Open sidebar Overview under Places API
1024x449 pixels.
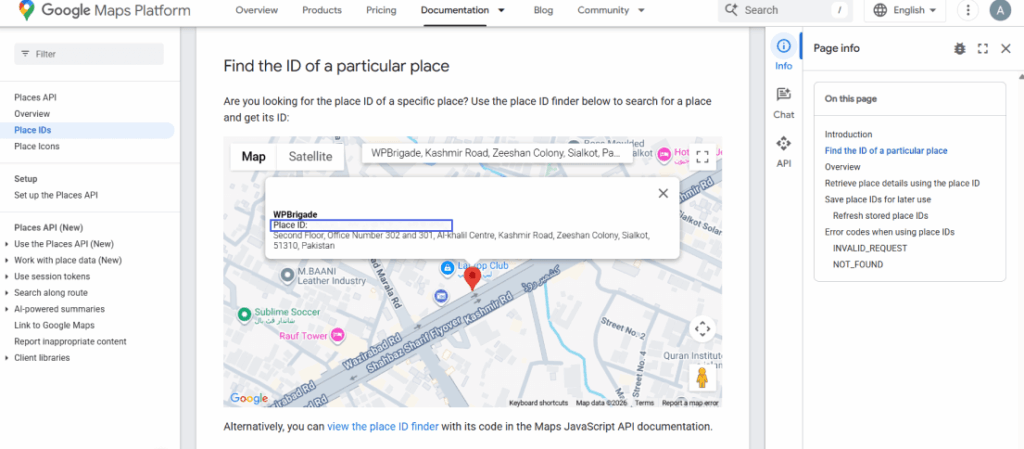point(32,114)
